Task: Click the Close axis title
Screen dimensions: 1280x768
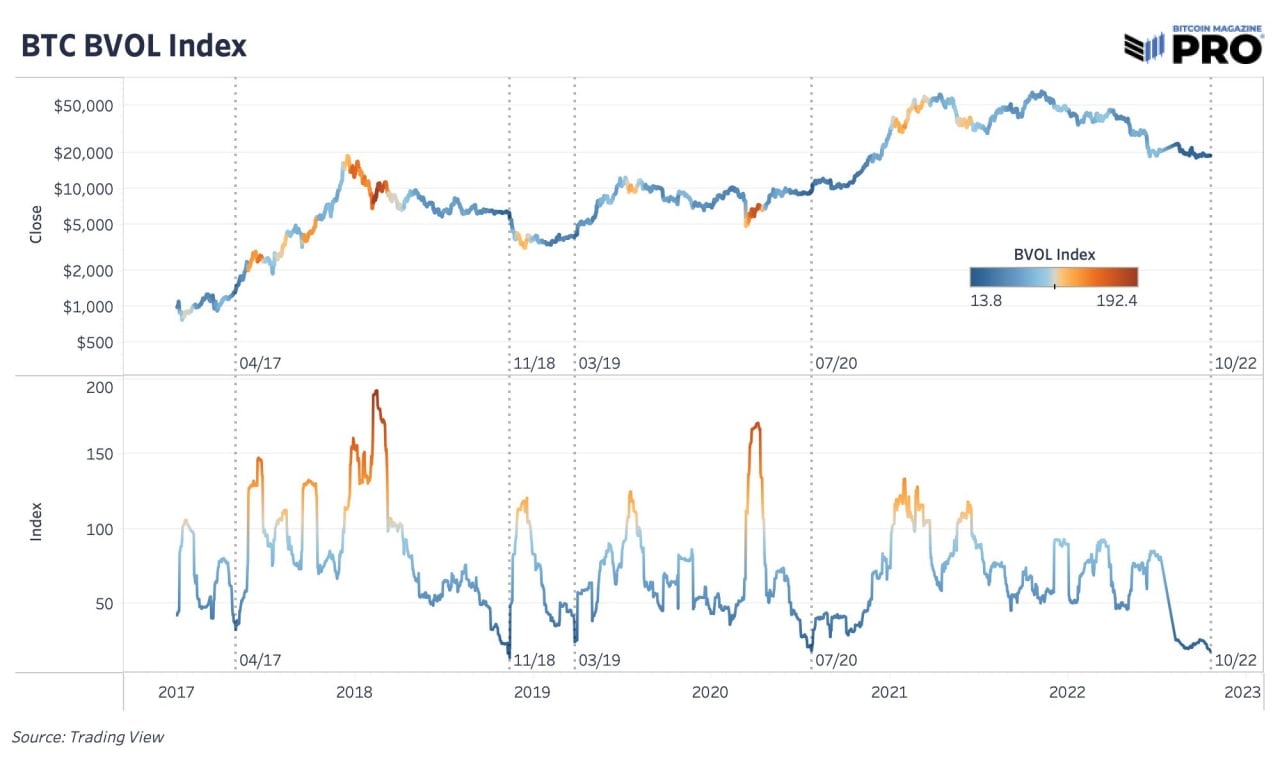Action: pos(37,225)
